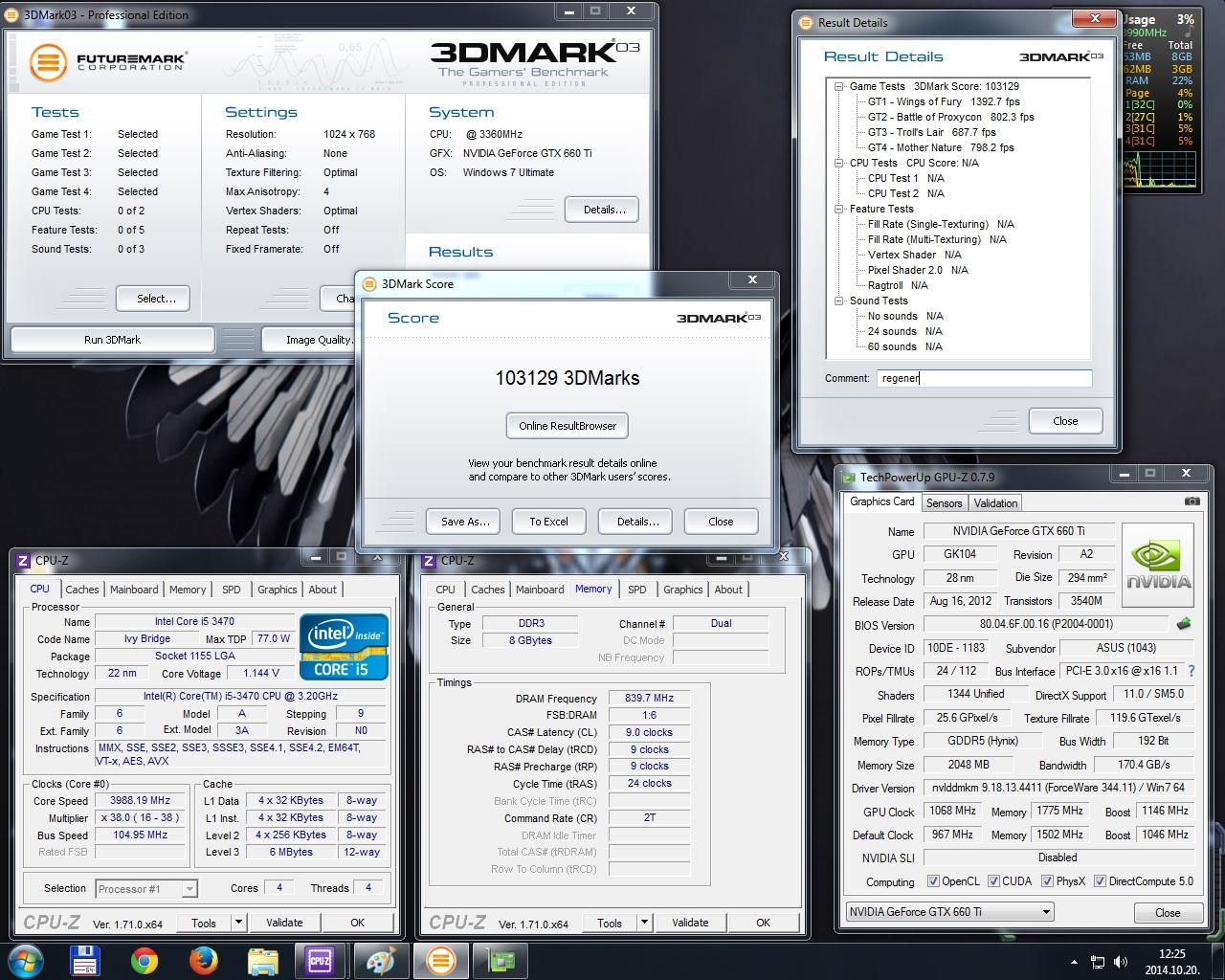The width and height of the screenshot is (1225, 980).
Task: Click OK in the Memory CPU-Z window
Action: 763,923
